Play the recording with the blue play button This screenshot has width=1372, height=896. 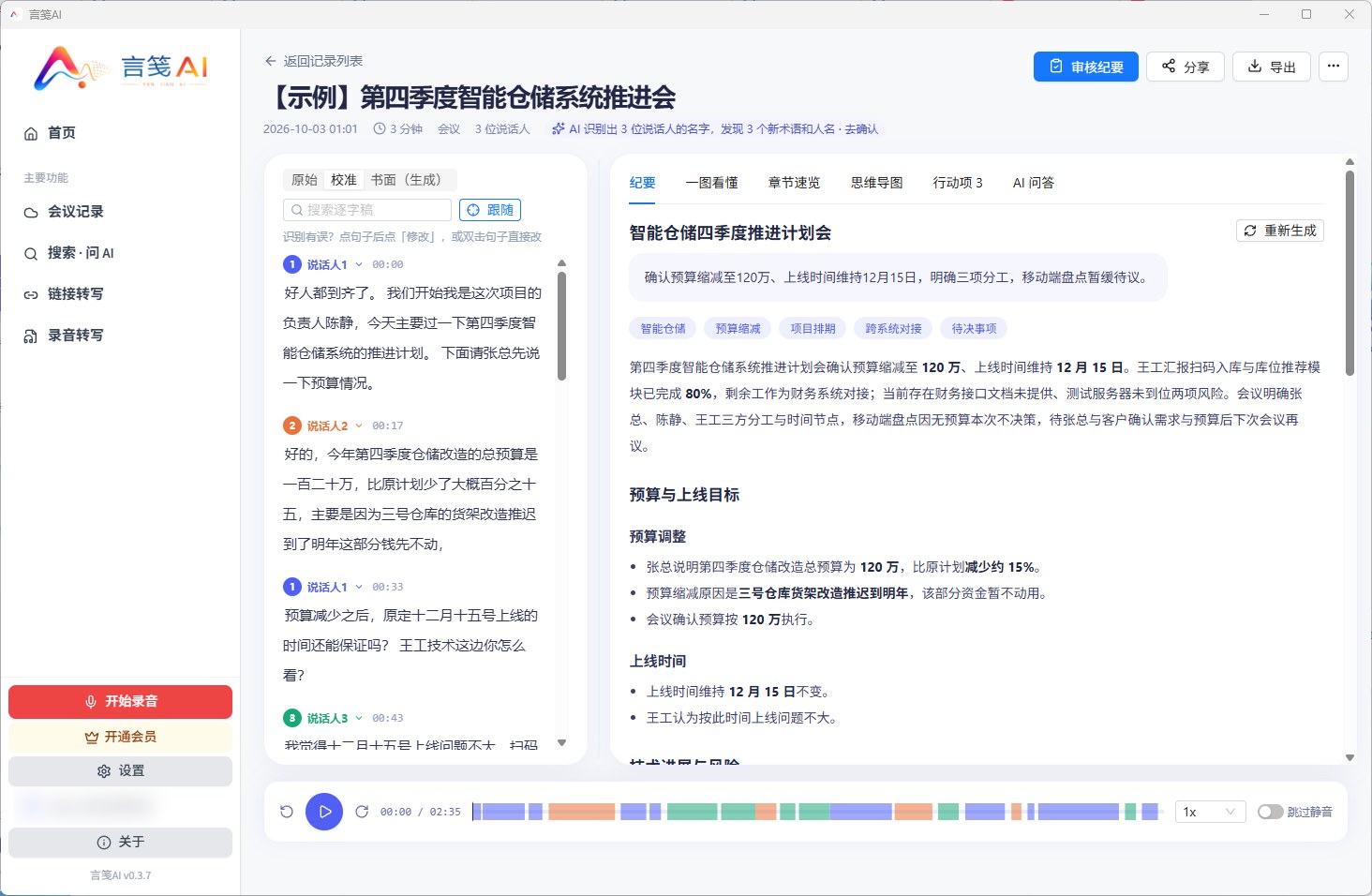(324, 812)
